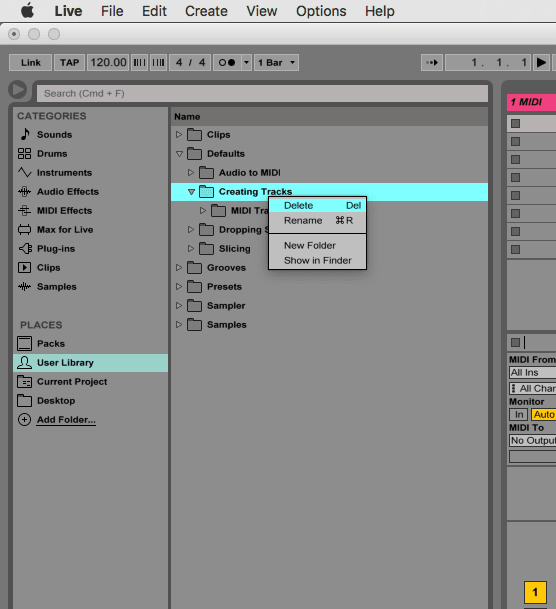
Task: Collapse the Defaults folder
Action: (x=179, y=154)
